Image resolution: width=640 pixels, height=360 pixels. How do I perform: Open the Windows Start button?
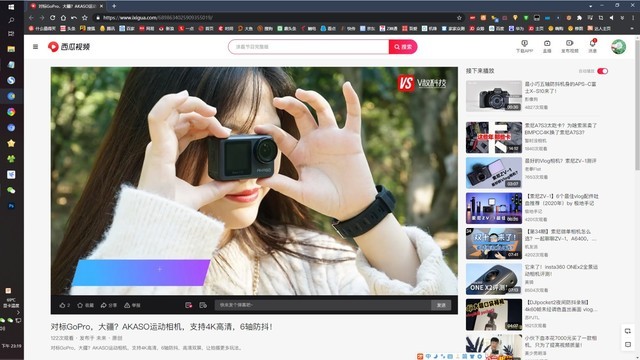(11, 7)
